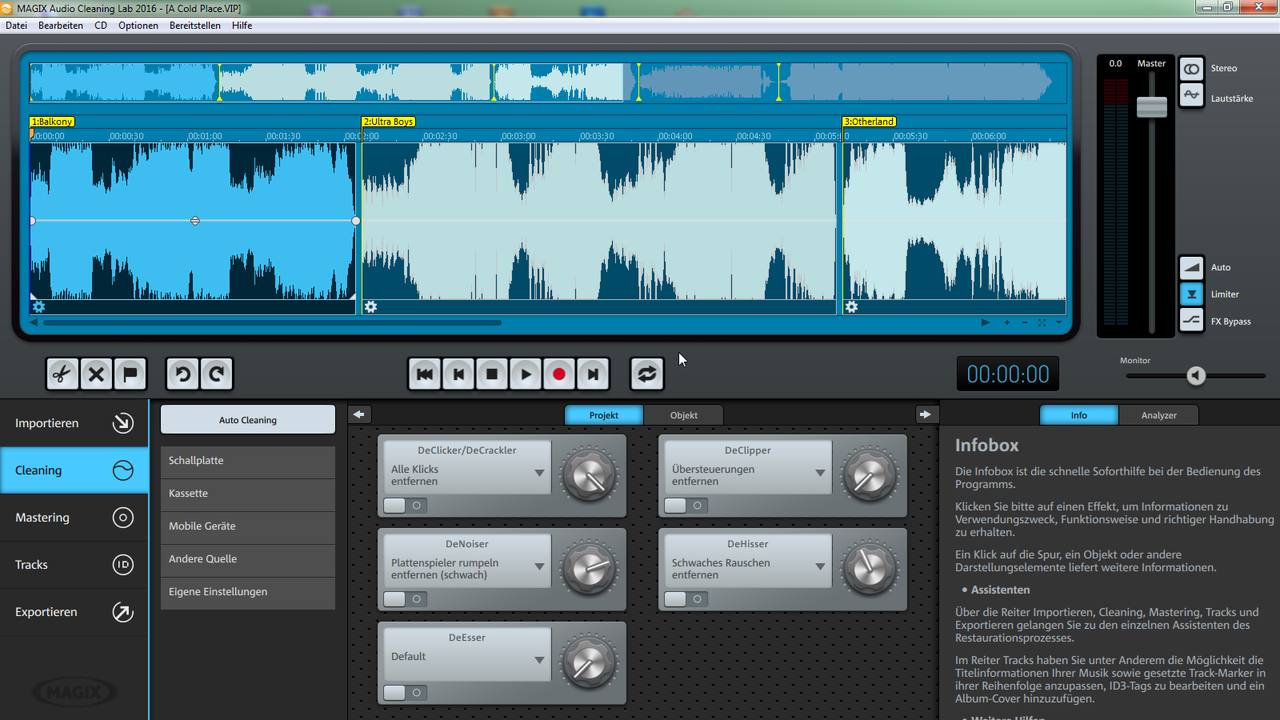The image size is (1280, 720).
Task: Open DeEsser Default preset dropdown
Action: pyautogui.click(x=539, y=660)
